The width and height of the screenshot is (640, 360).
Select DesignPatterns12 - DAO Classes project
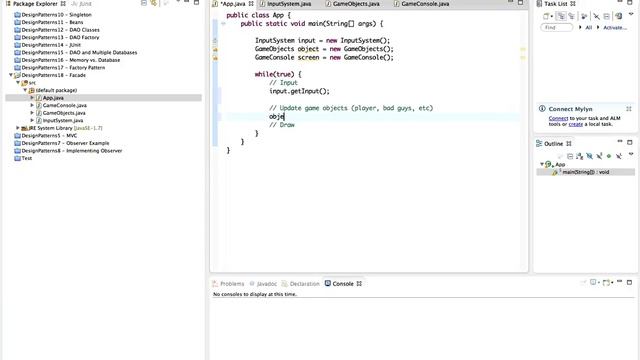coord(60,30)
